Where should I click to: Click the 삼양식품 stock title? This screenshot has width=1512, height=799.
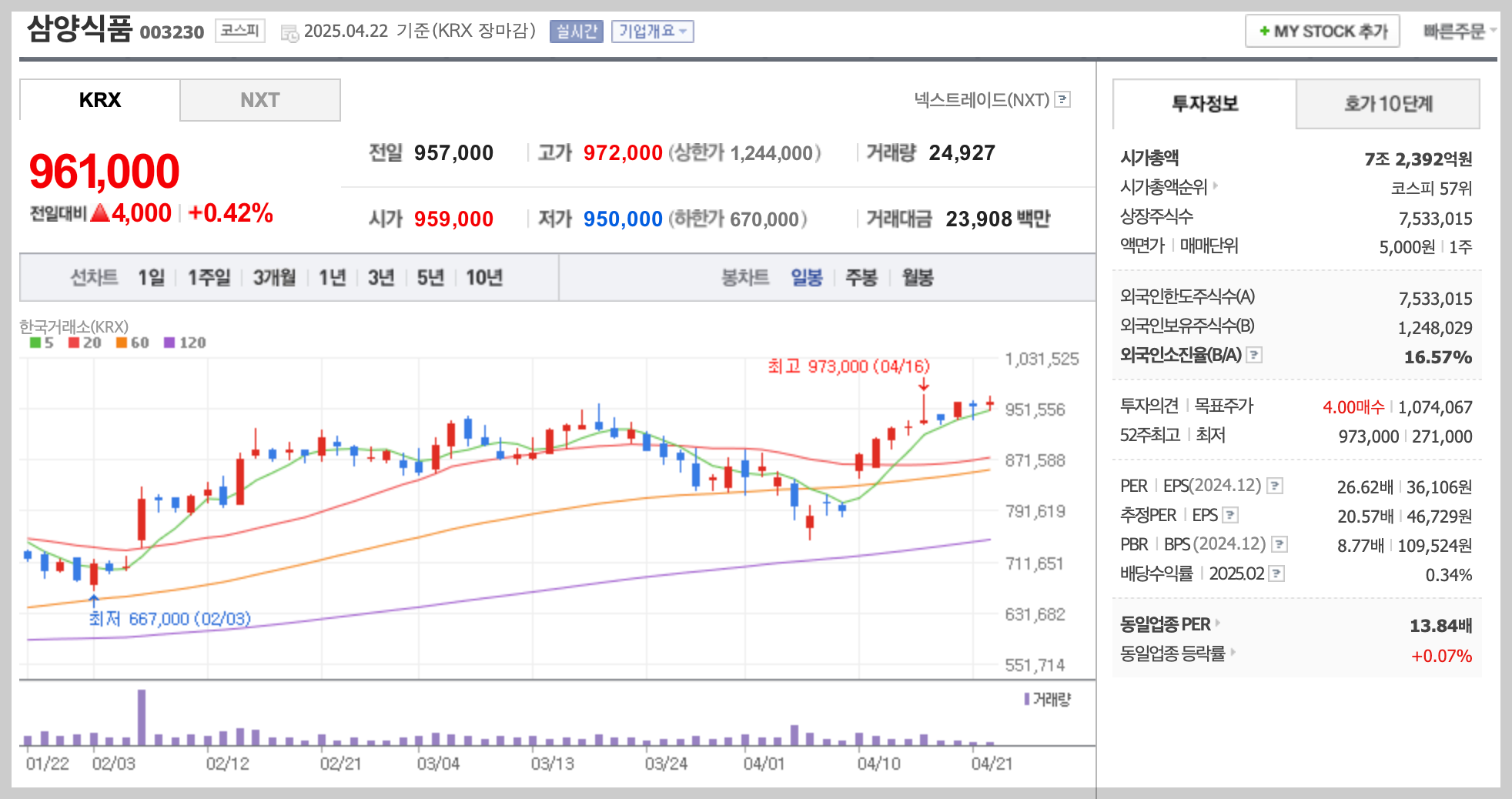[x=80, y=29]
